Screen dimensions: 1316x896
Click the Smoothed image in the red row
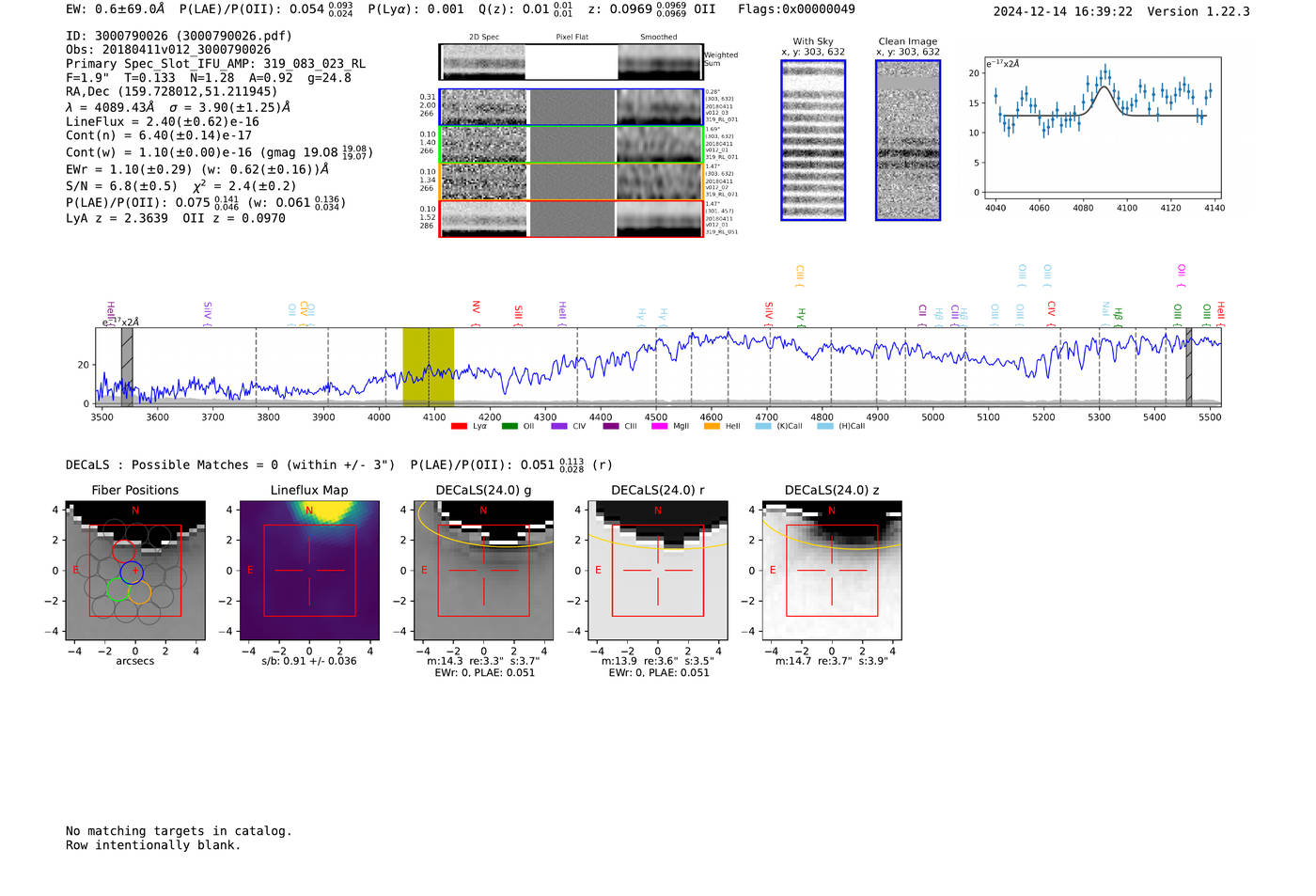660,219
